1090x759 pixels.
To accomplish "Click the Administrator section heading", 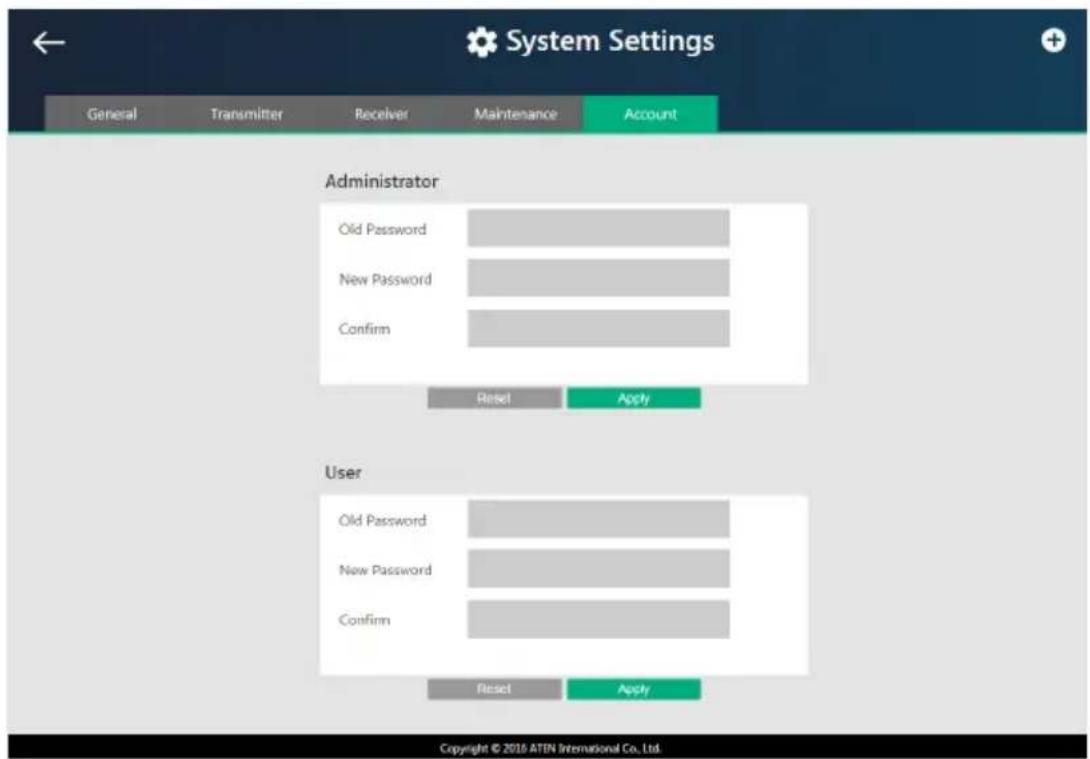I will click(x=382, y=181).
